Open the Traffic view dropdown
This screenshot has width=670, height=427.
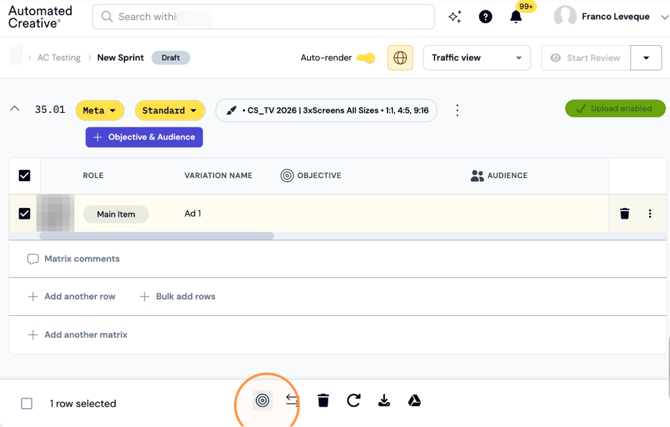pos(477,58)
